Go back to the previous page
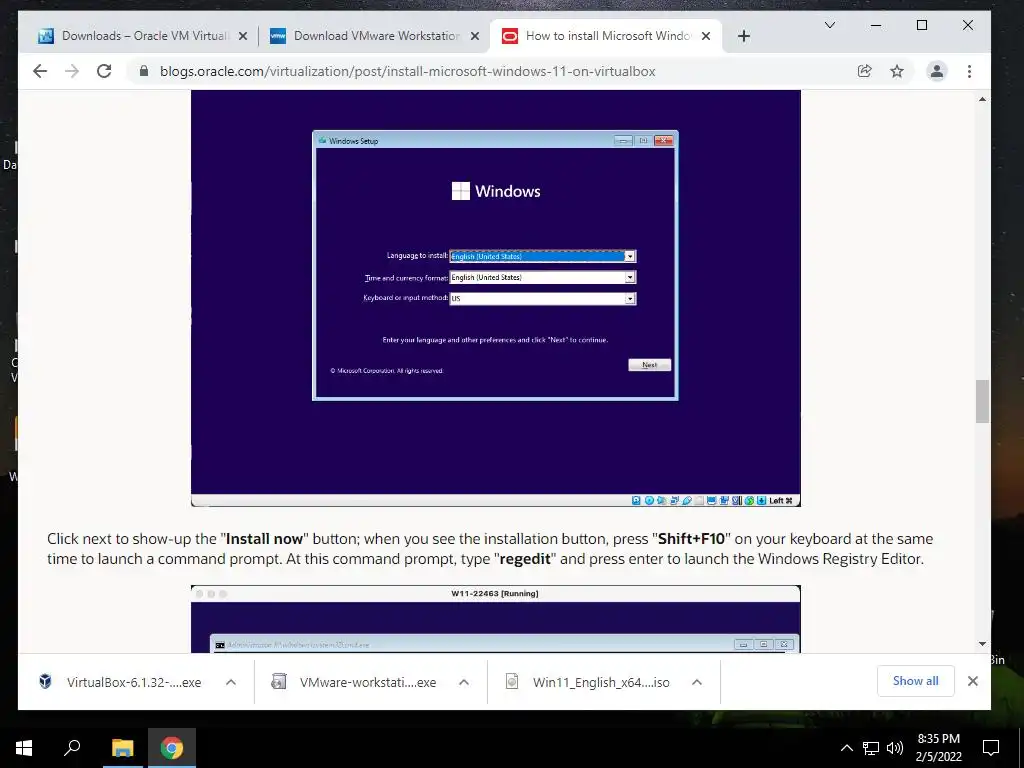Viewport: 1024px width, 768px height. [40, 71]
